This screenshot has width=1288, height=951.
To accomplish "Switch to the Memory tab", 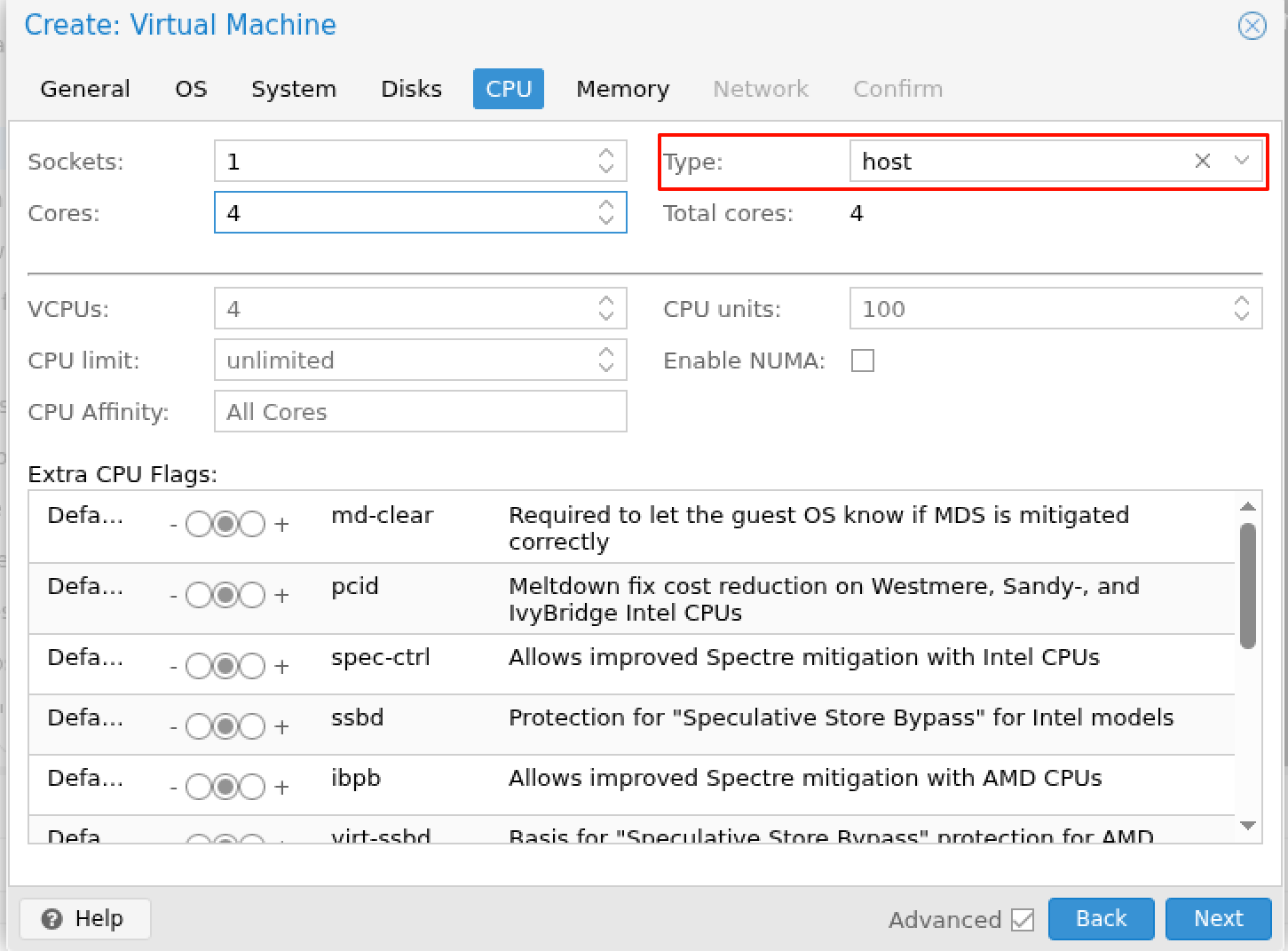I will [x=622, y=89].
